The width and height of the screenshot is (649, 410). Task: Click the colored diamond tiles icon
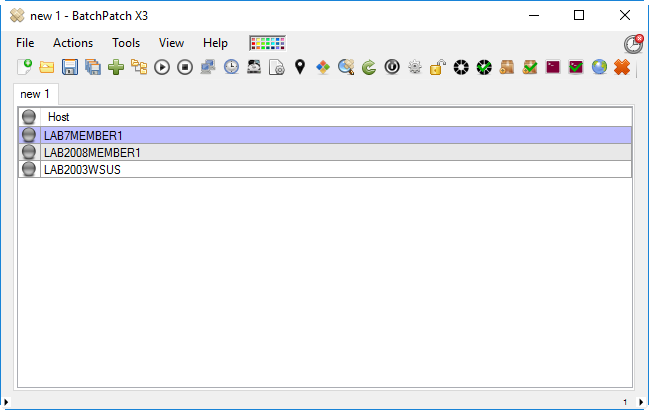pos(323,67)
